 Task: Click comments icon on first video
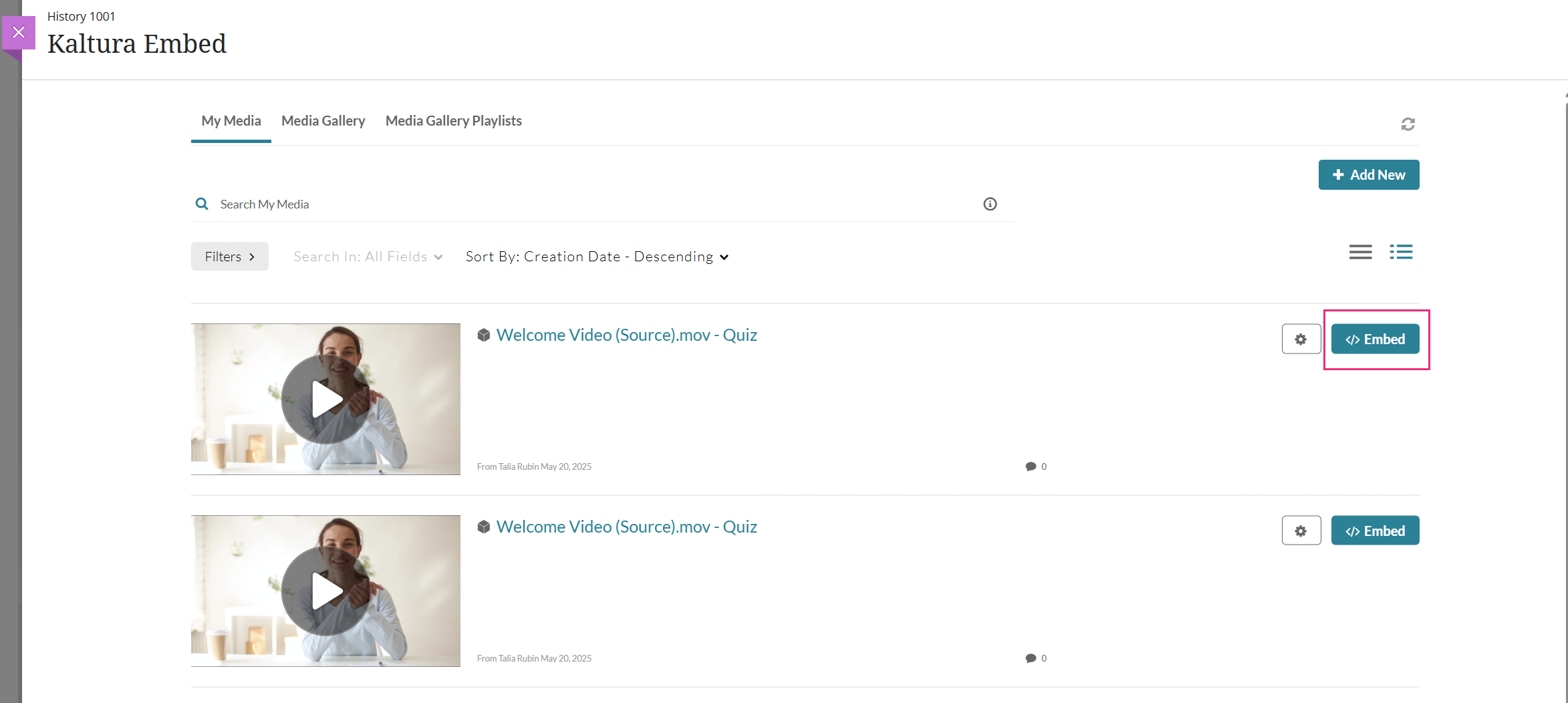(x=1031, y=466)
